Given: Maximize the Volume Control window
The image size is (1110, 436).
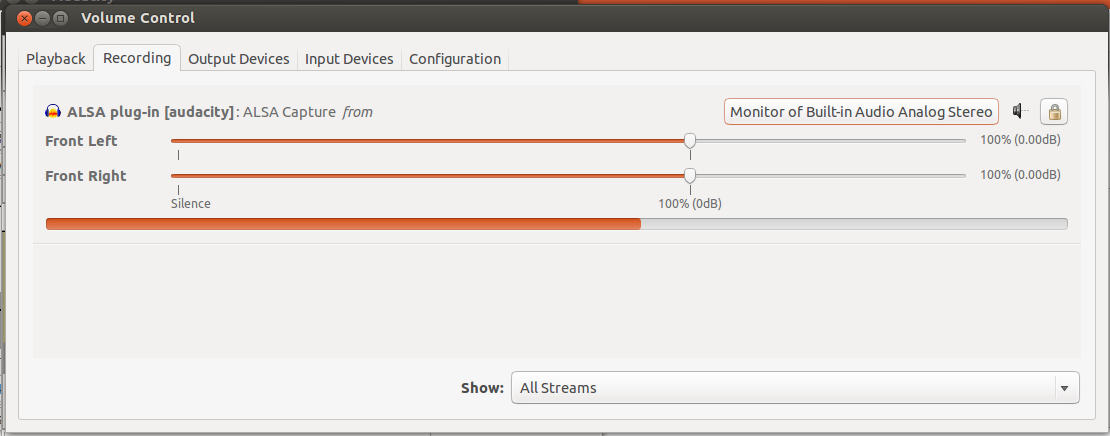Looking at the screenshot, I should [61, 18].
